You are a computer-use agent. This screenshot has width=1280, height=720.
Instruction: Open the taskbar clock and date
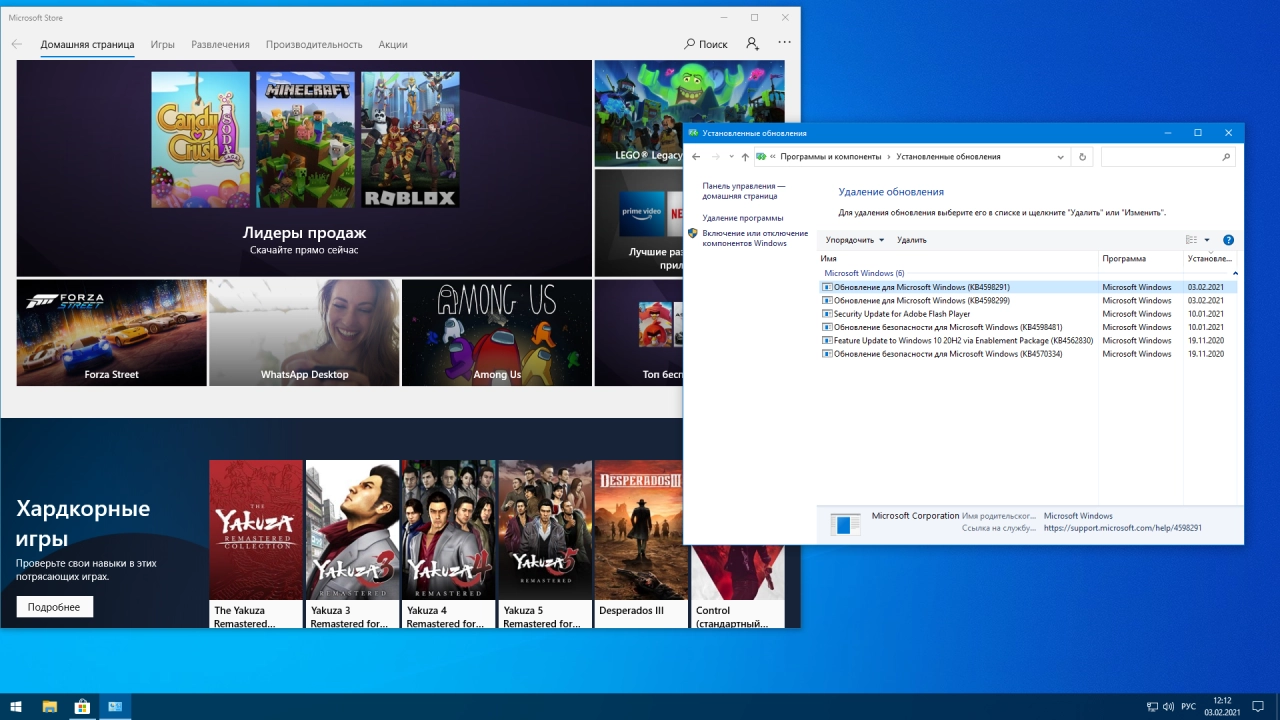click(1222, 707)
